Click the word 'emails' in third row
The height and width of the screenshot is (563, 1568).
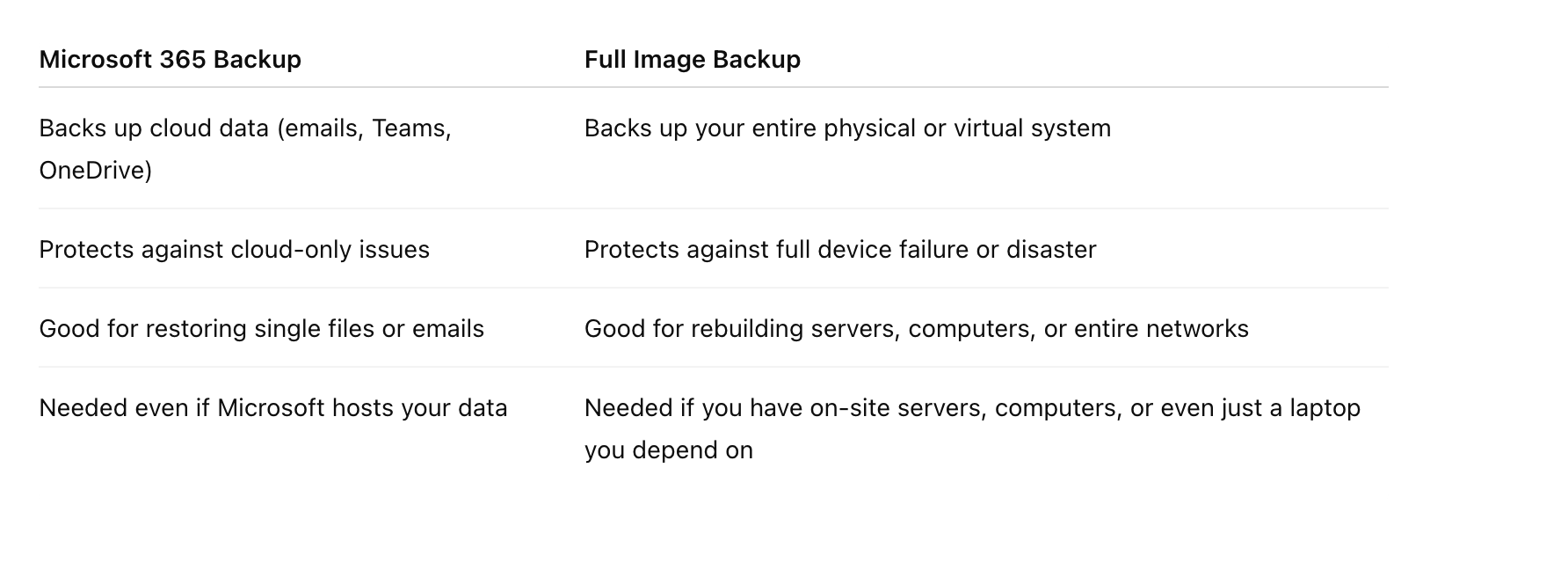tap(448, 329)
